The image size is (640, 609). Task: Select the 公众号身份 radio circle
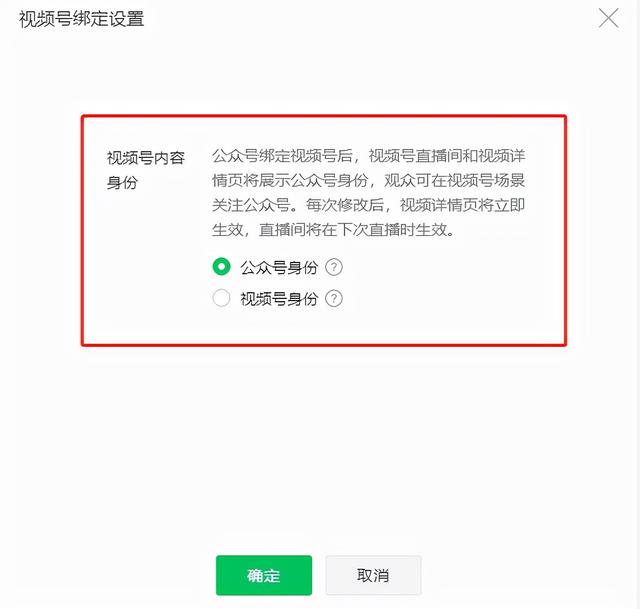[221, 267]
